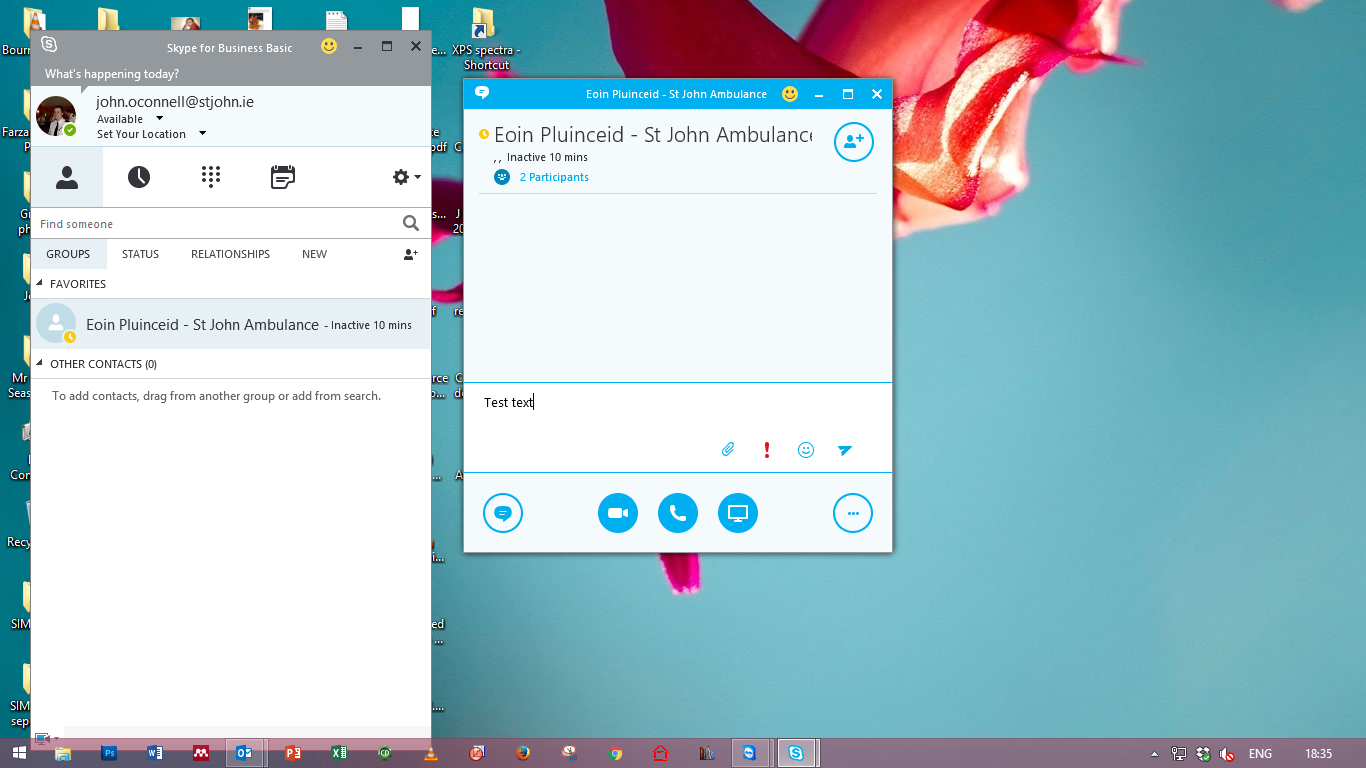Open Word from the taskbar
The height and width of the screenshot is (768, 1366).
pos(155,753)
